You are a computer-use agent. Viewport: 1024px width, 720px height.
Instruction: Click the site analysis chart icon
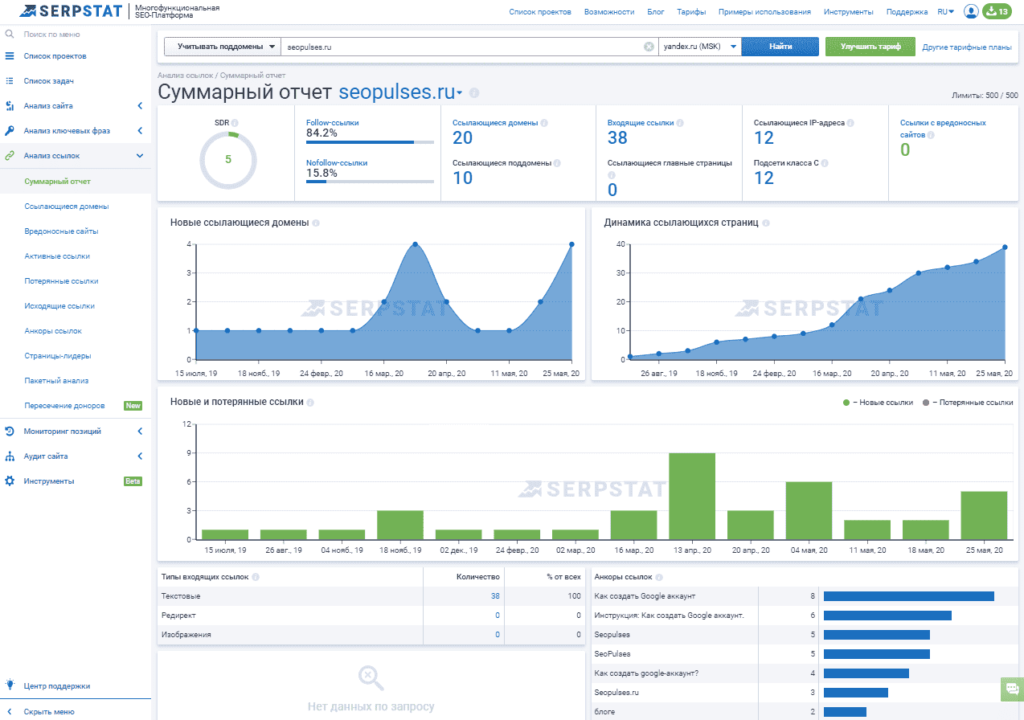[9, 106]
